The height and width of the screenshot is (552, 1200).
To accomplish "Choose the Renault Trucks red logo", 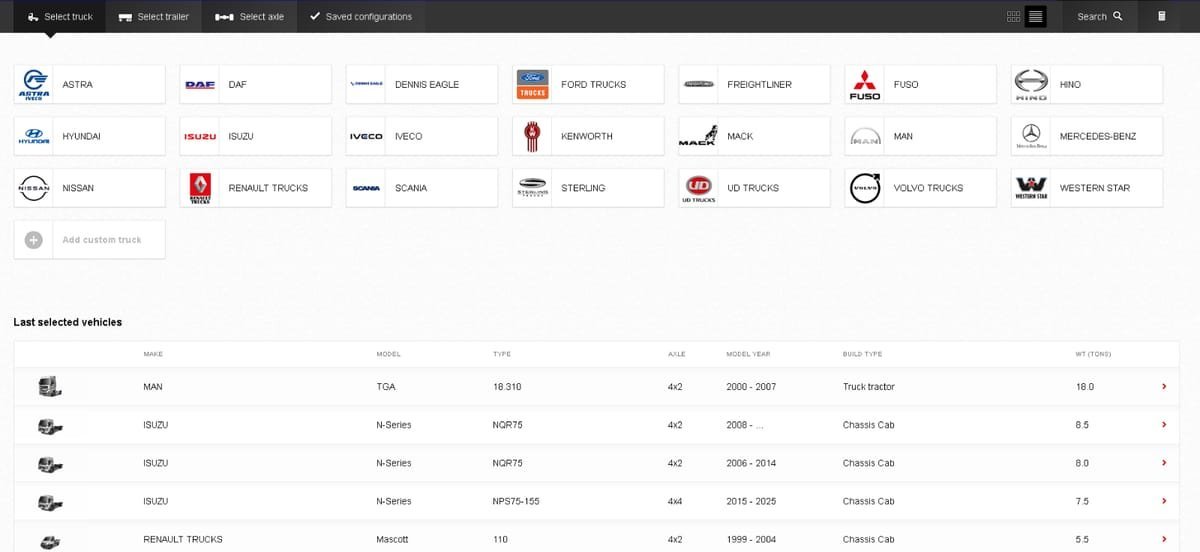I will pos(201,188).
